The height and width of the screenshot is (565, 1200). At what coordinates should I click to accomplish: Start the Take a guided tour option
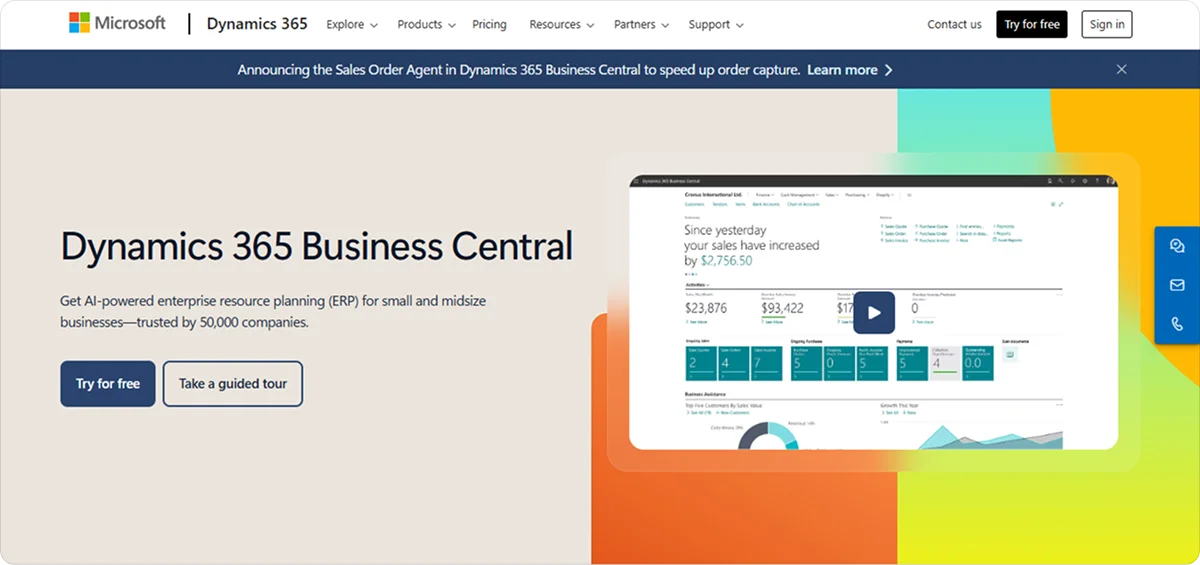(x=233, y=384)
